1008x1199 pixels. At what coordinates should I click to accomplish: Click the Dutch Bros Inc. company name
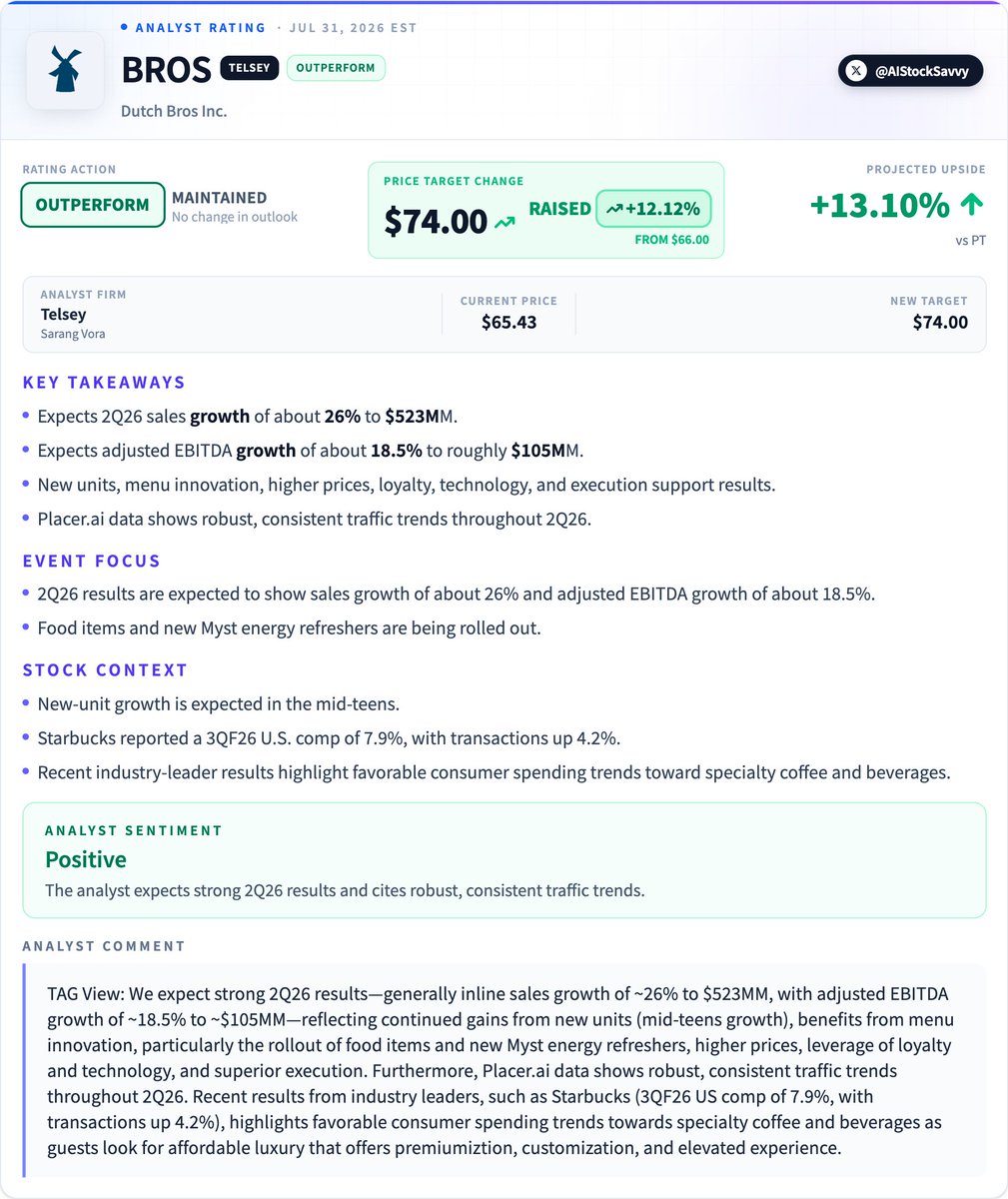pyautogui.click(x=174, y=111)
